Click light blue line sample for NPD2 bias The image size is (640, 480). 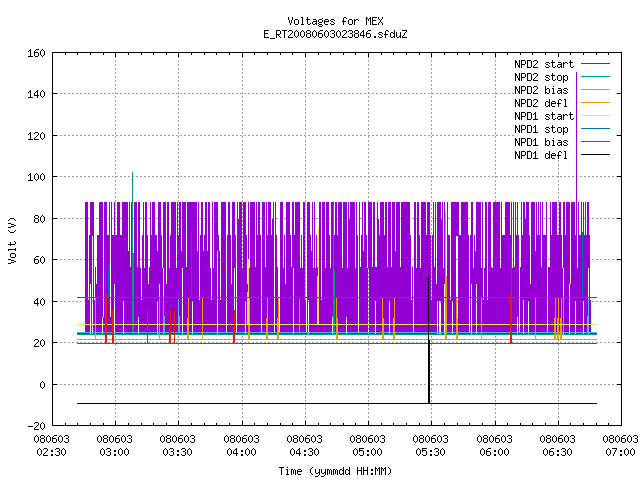tap(595, 89)
